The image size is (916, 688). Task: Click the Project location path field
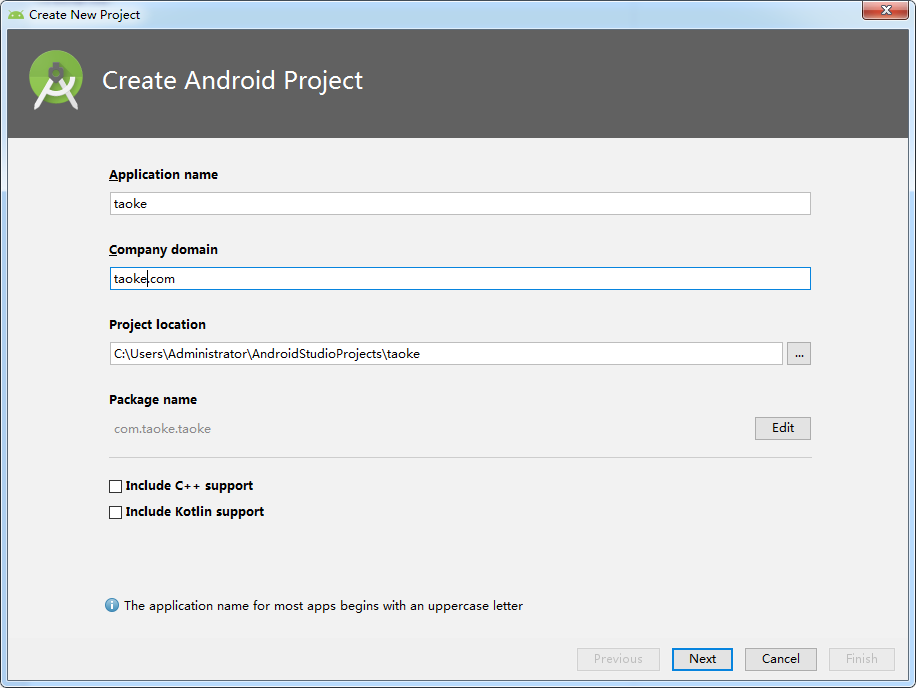pyautogui.click(x=446, y=354)
